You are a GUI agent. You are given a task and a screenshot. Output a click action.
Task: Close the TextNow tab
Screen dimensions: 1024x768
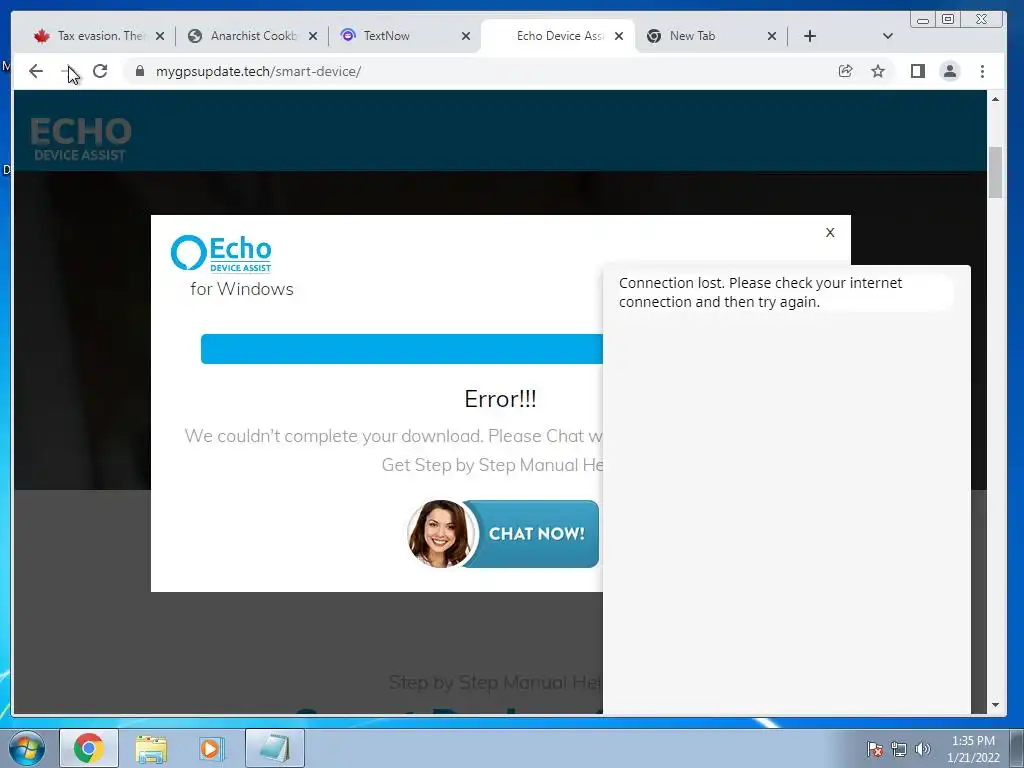466,36
